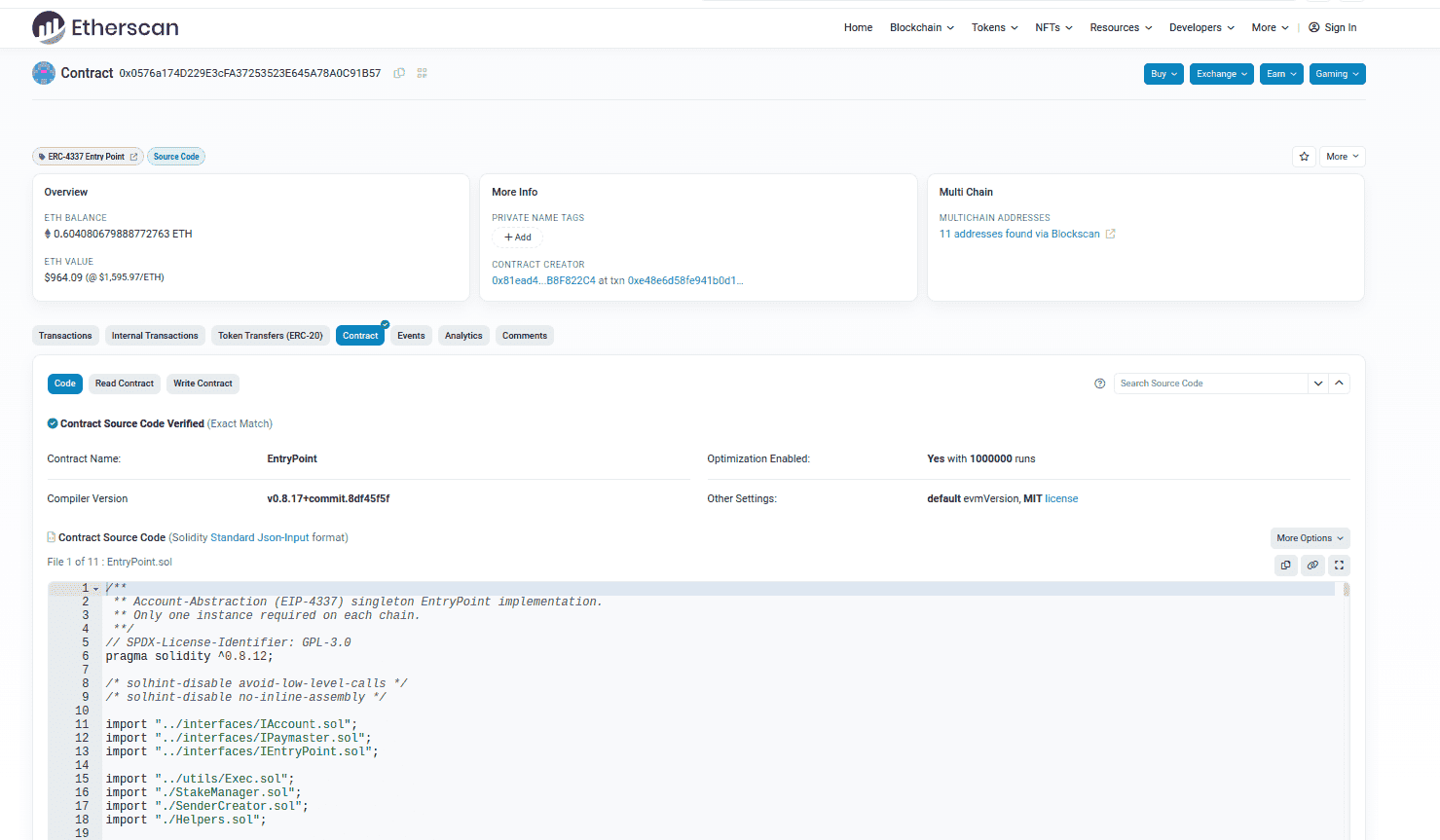Click the compiler version v0.8.17+commit.8df45f5f
Viewport: 1440px width, 840px height.
click(328, 498)
